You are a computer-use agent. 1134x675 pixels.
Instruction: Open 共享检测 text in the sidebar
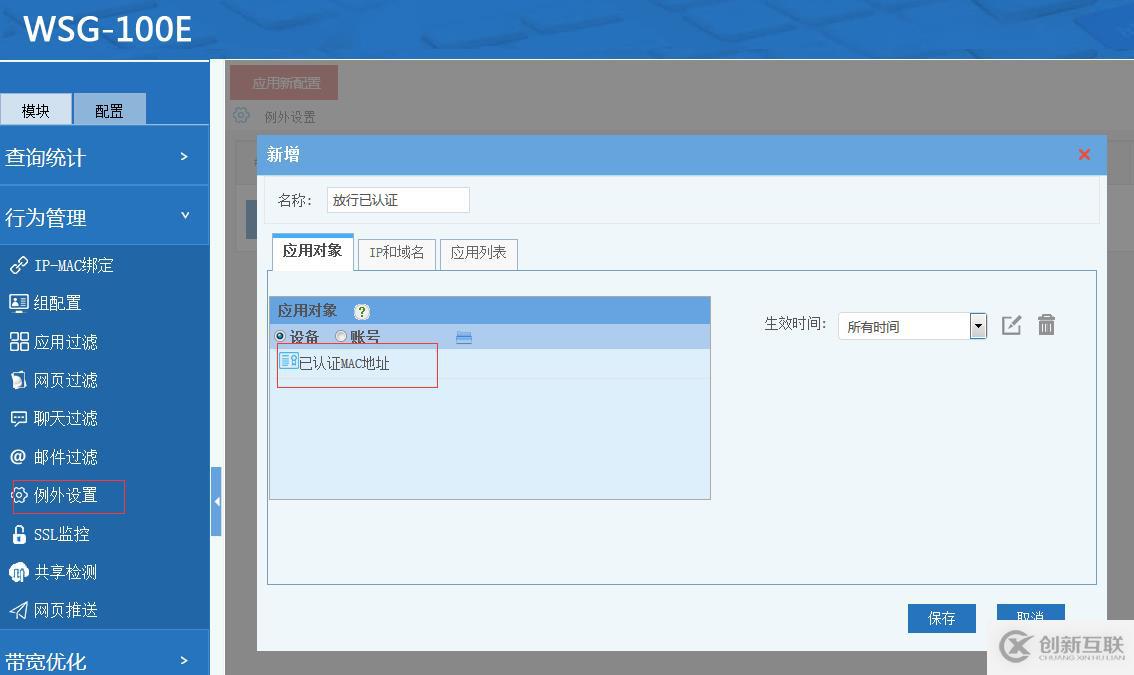click(66, 572)
